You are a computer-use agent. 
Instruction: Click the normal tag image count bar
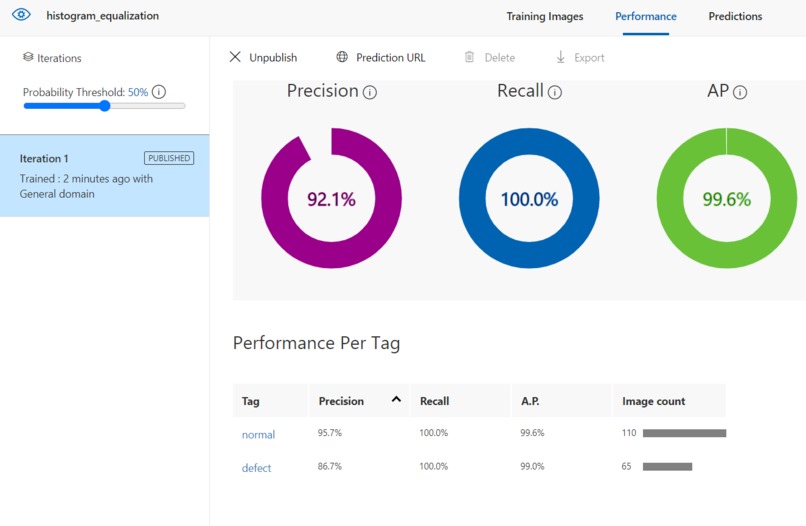684,433
